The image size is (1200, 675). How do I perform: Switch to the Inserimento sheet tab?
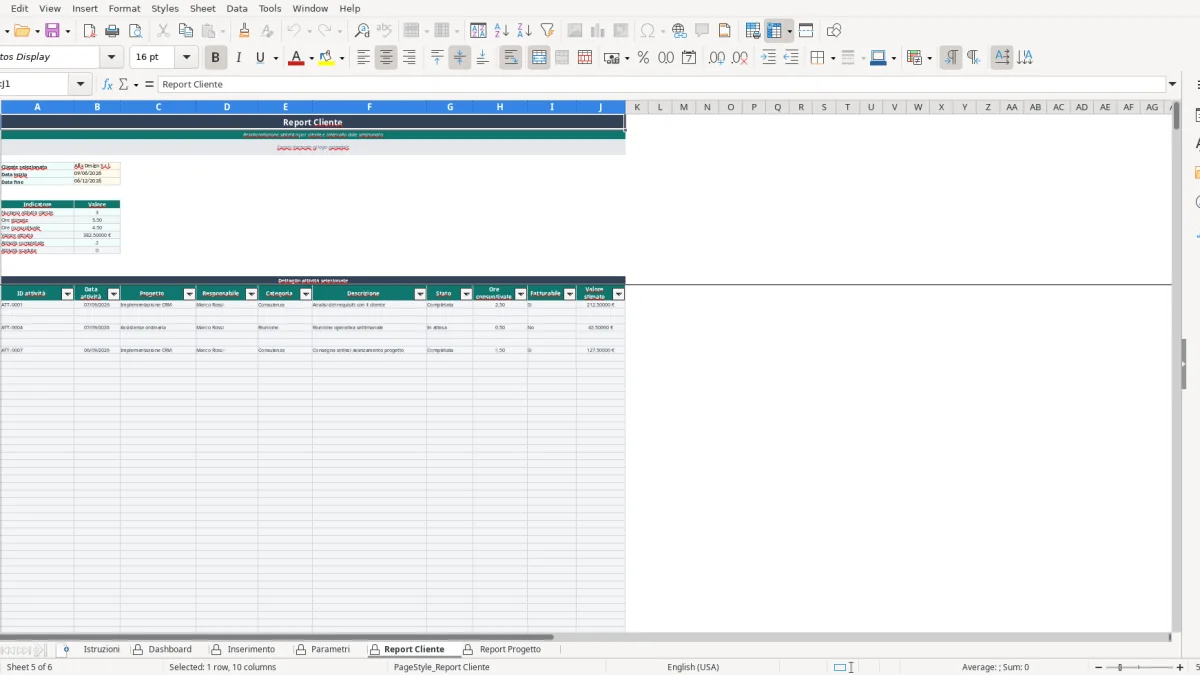tap(250, 650)
